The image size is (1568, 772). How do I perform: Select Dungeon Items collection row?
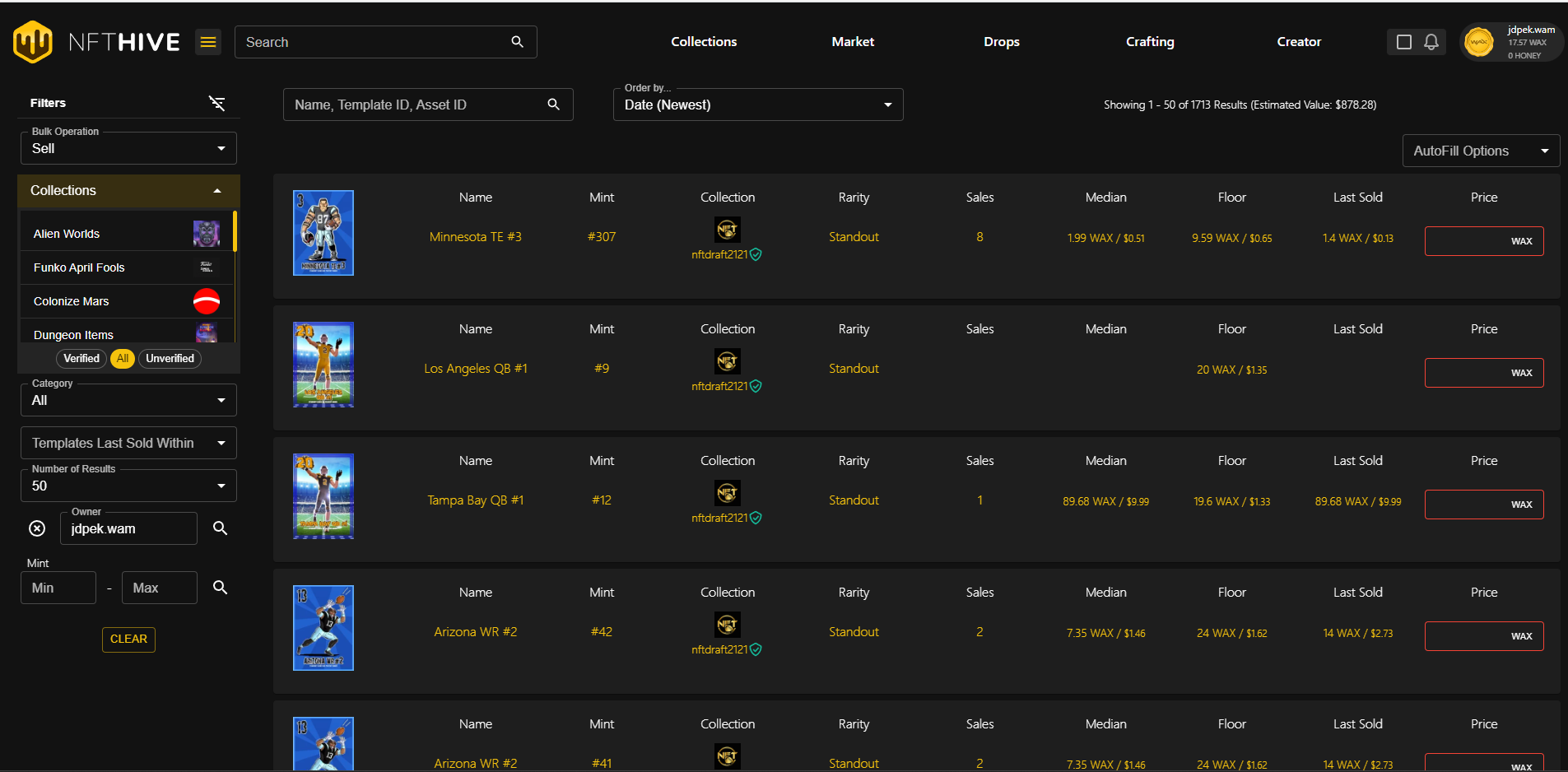click(127, 332)
